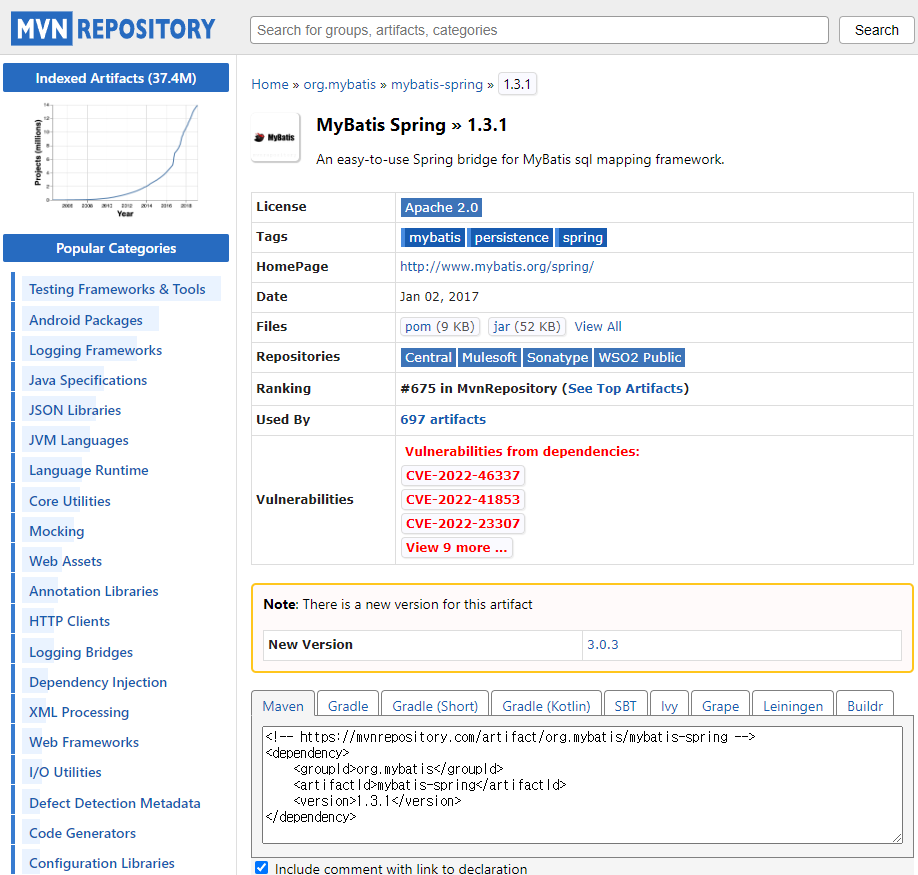918x875 pixels.
Task: Switch to the Grape tab
Action: (x=720, y=705)
